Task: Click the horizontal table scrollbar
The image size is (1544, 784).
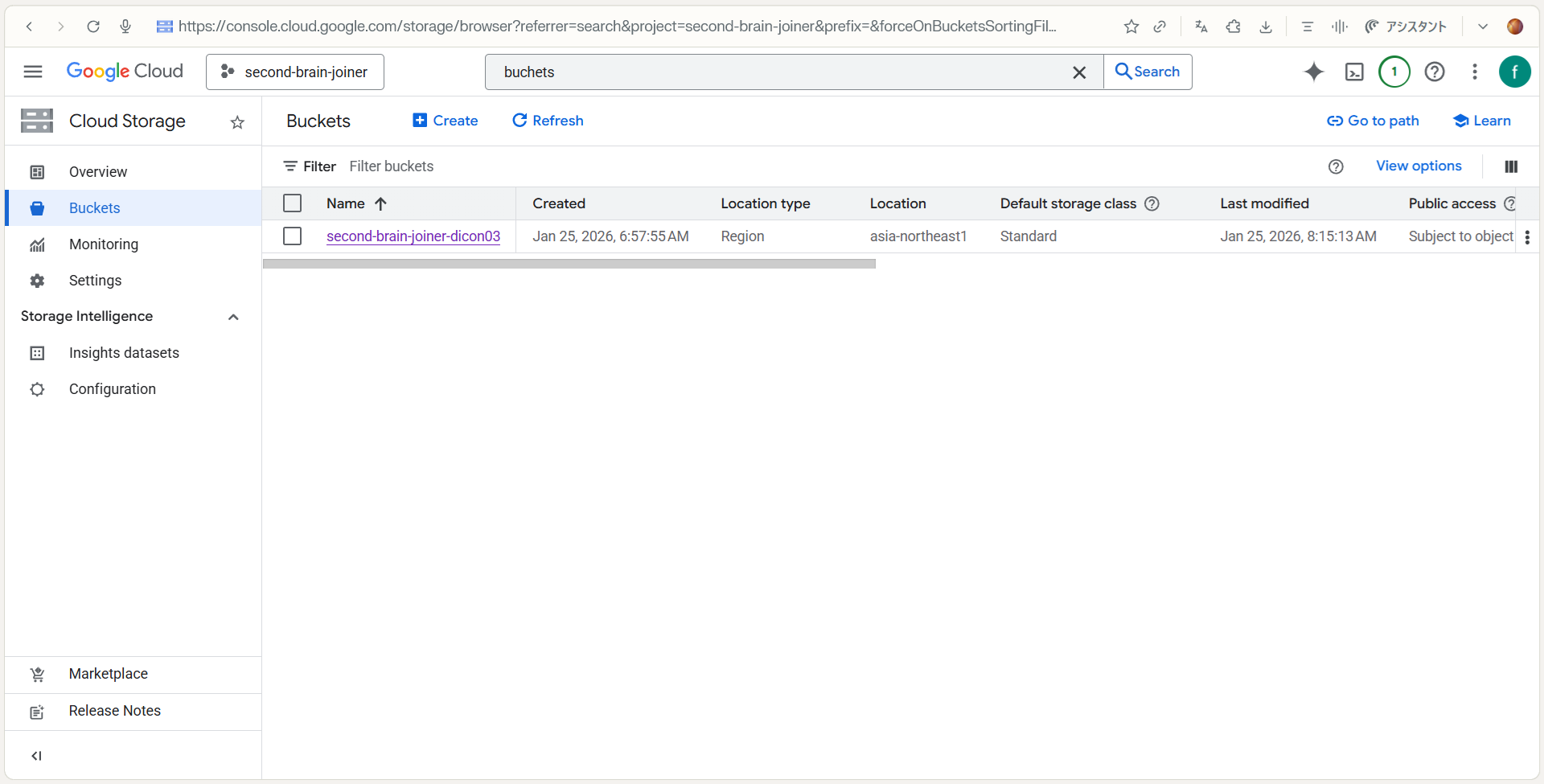Action: pyautogui.click(x=569, y=264)
